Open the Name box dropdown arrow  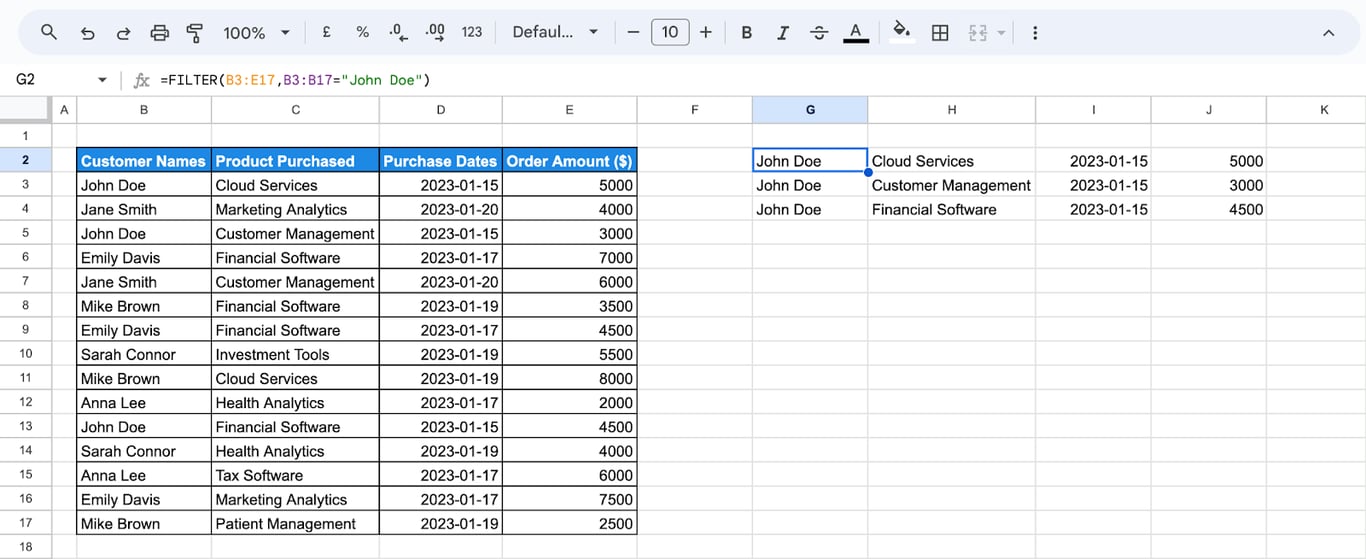[x=102, y=80]
